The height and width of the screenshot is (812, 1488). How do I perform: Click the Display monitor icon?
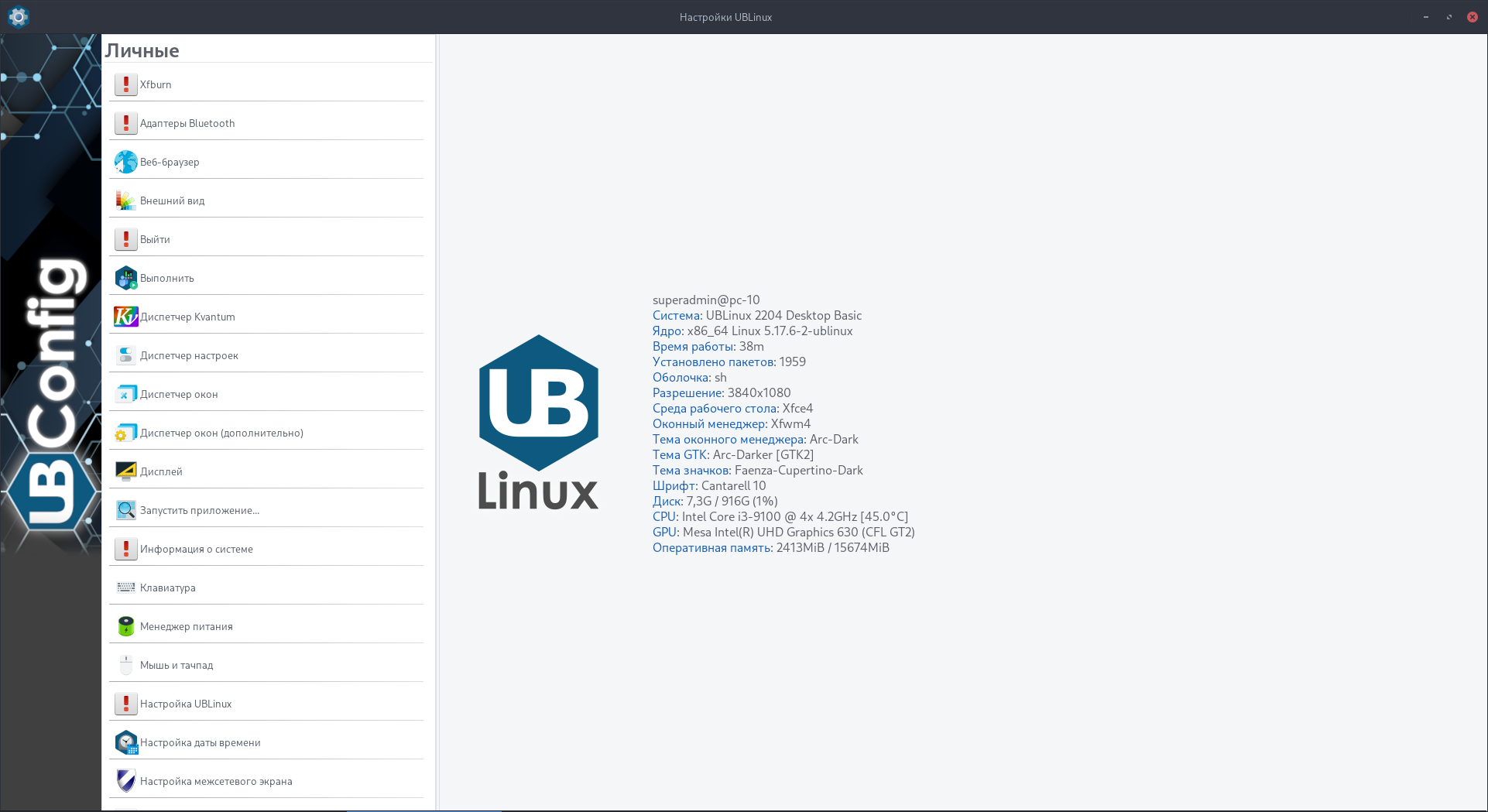[x=125, y=471]
